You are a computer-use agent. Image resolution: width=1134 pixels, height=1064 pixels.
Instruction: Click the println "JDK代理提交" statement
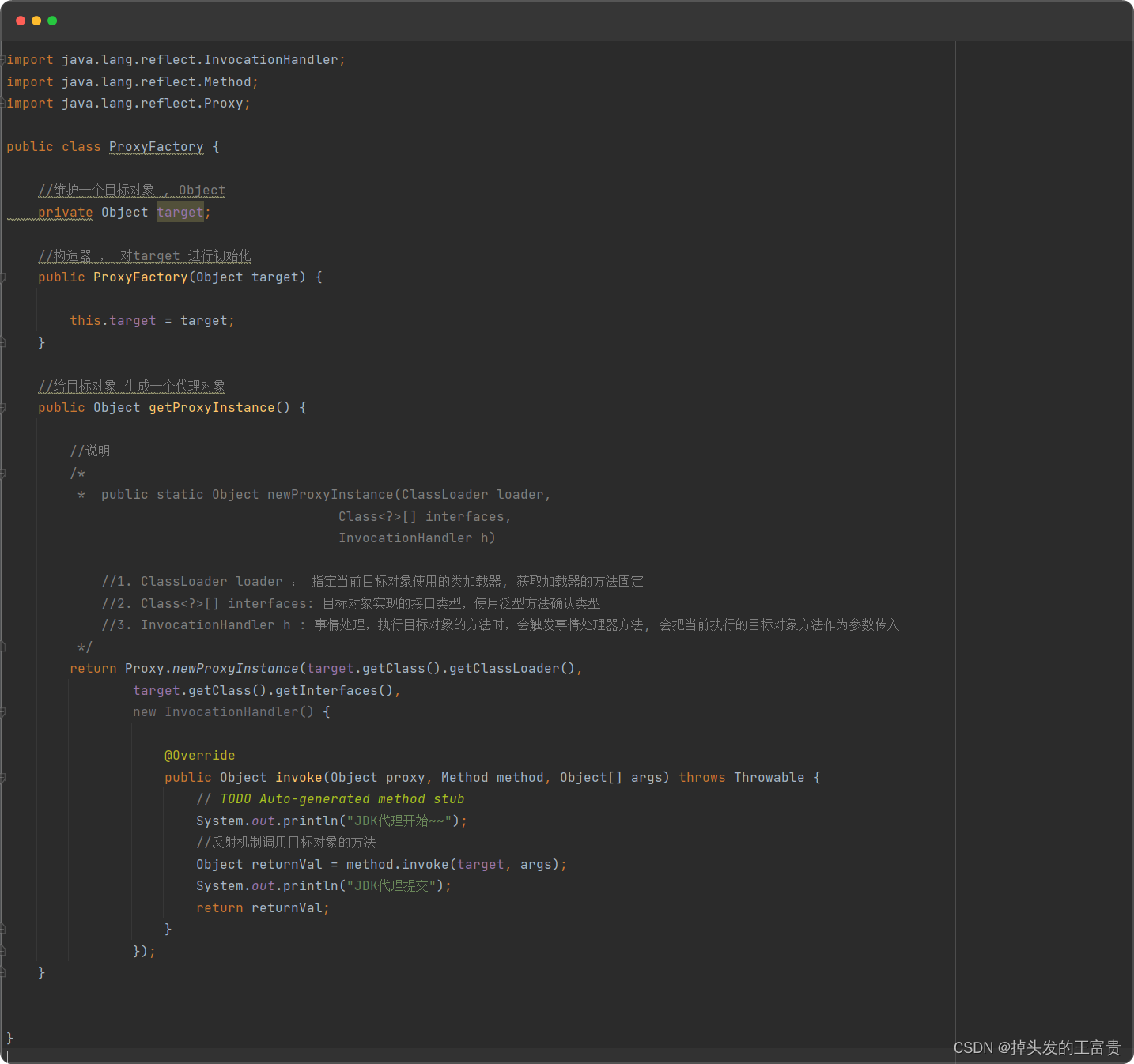[323, 886]
